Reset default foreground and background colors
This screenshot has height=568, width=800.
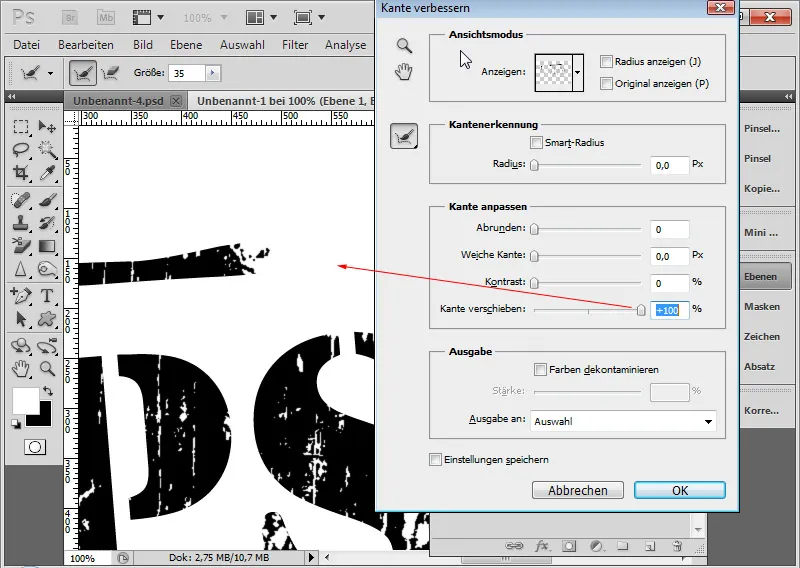pos(16,424)
